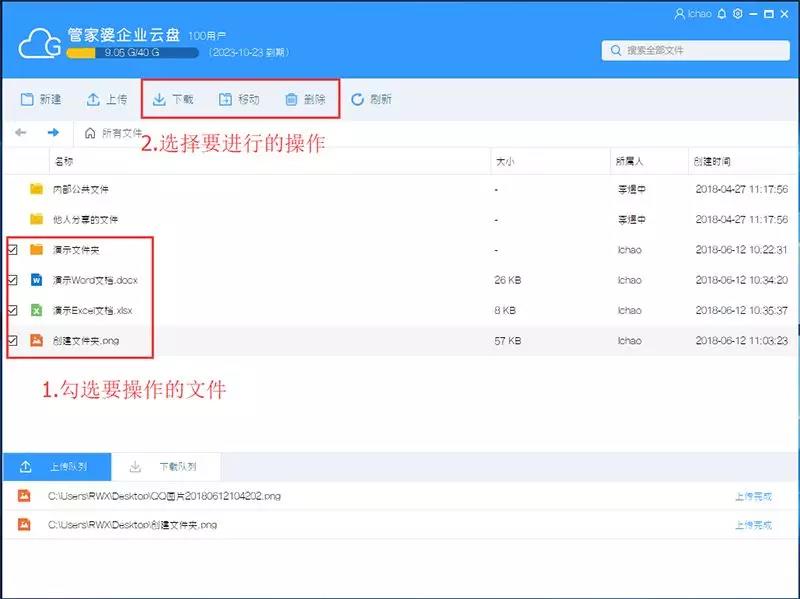Screen dimensions: 800x599
Task: Click the 演示文件夹 folder icon
Action: point(36,249)
